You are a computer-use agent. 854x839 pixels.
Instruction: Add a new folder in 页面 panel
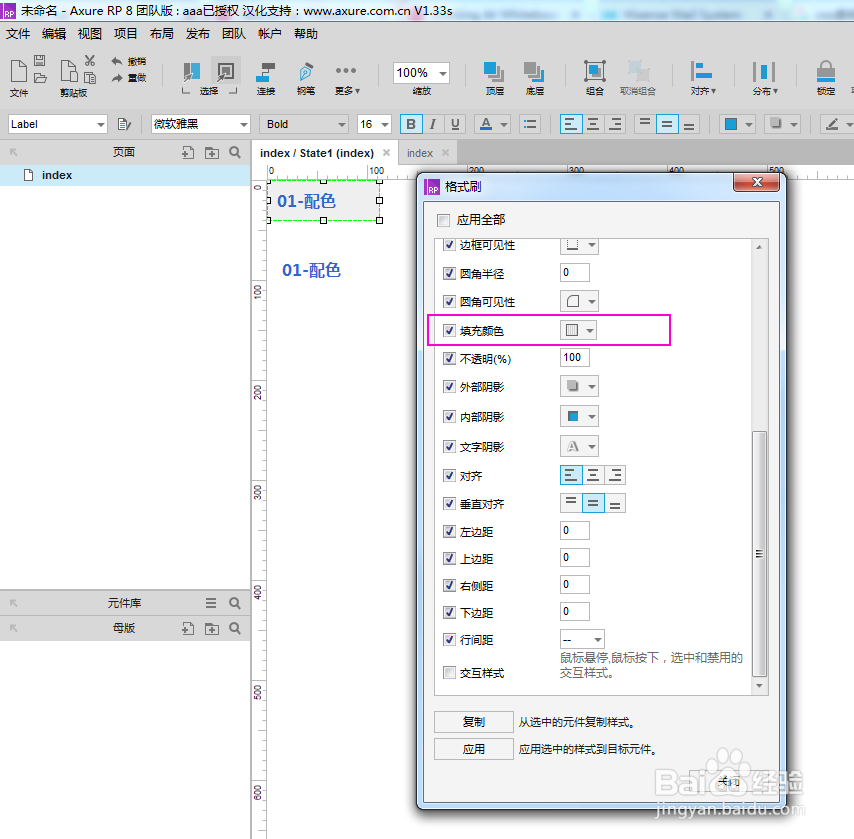[x=212, y=153]
